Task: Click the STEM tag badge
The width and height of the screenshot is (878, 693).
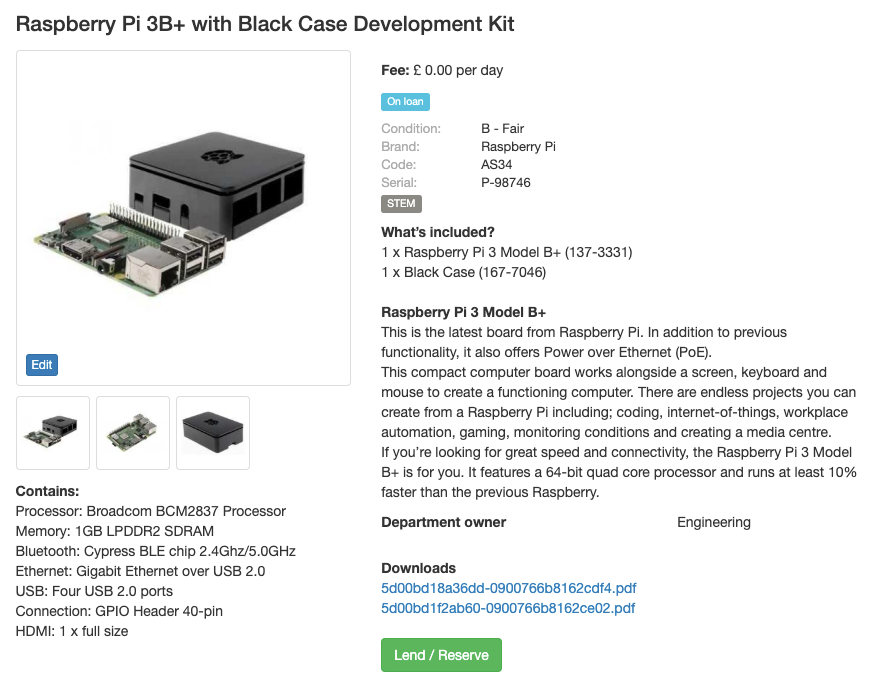Action: pos(401,204)
